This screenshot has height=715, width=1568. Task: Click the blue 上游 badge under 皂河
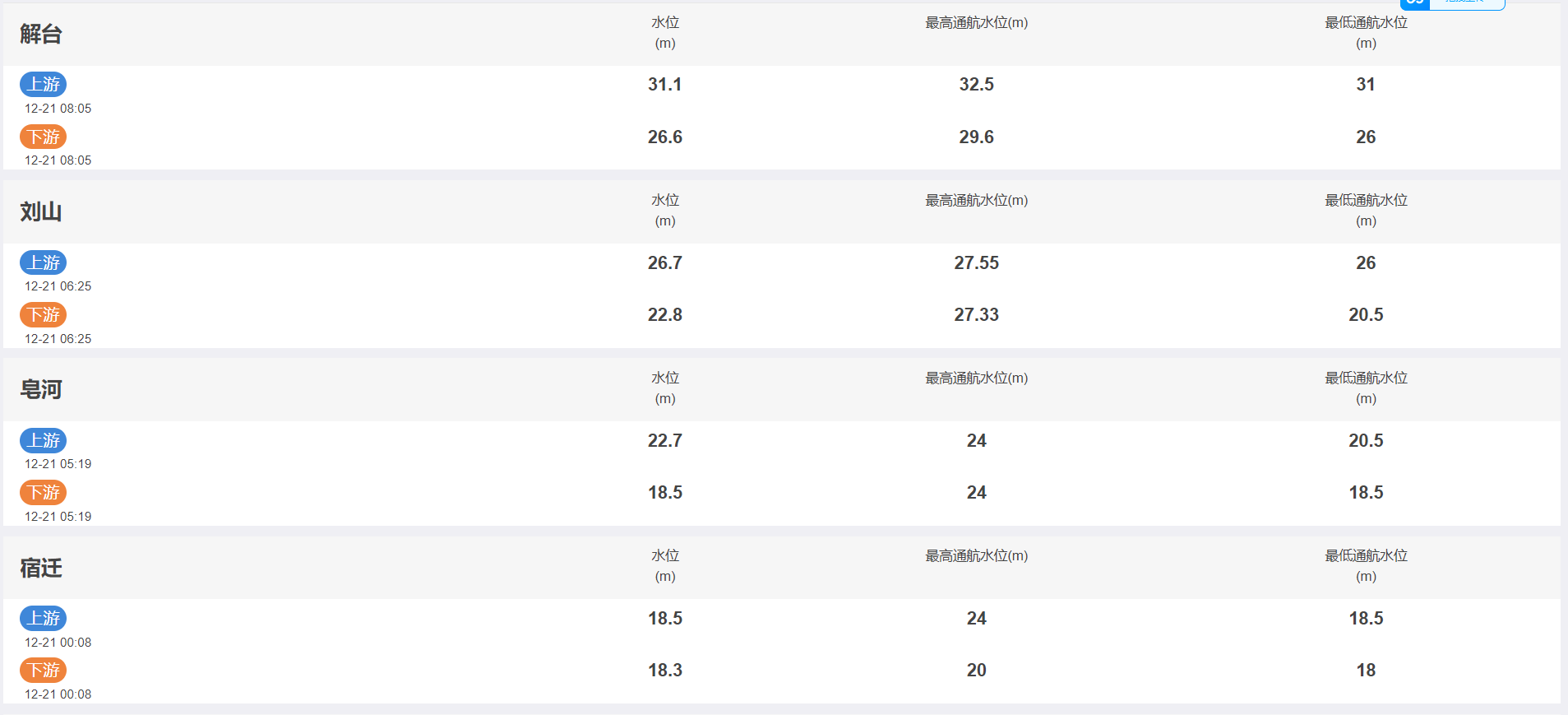[43, 440]
